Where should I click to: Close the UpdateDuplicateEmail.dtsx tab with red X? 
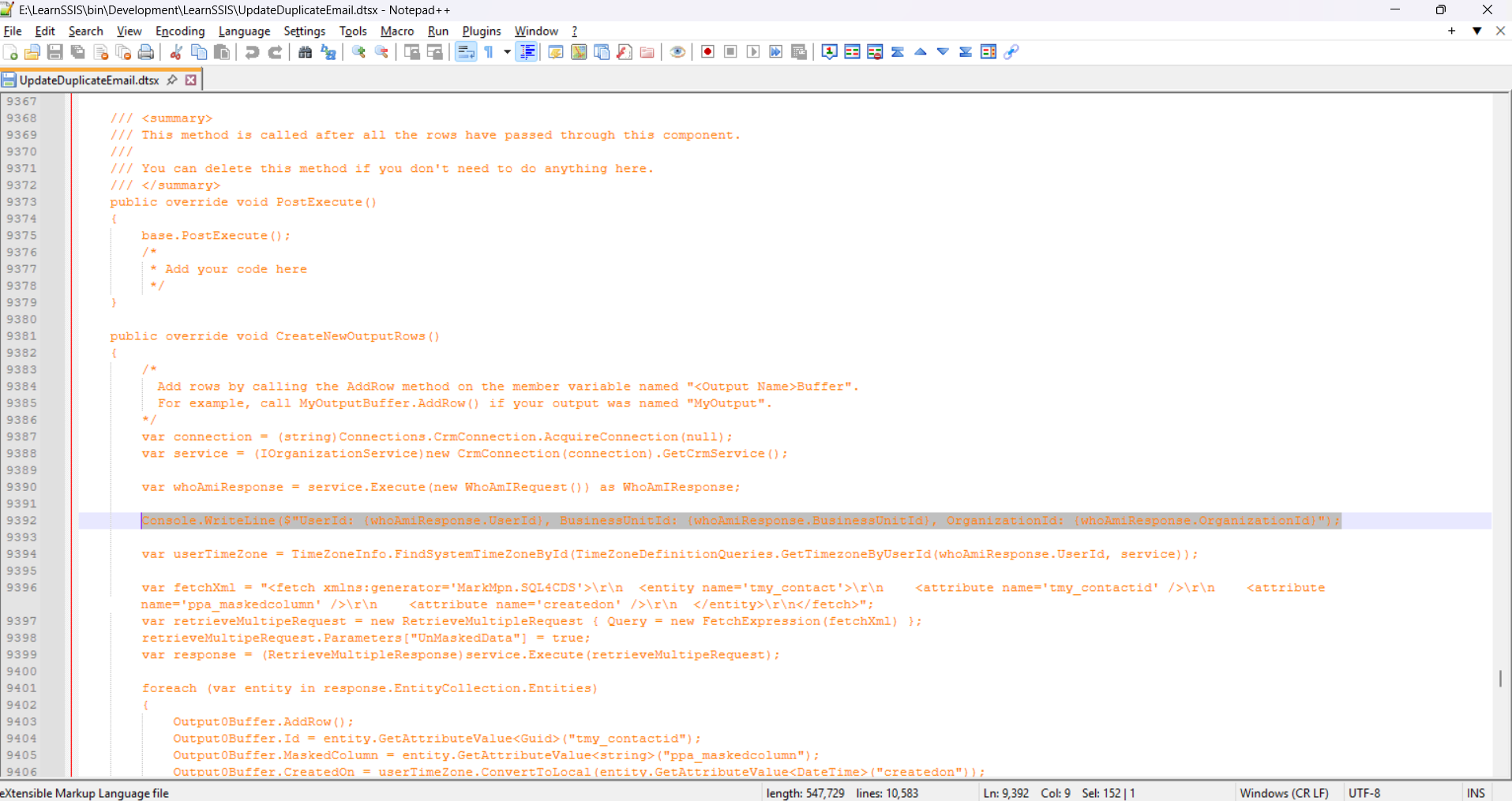(x=191, y=80)
